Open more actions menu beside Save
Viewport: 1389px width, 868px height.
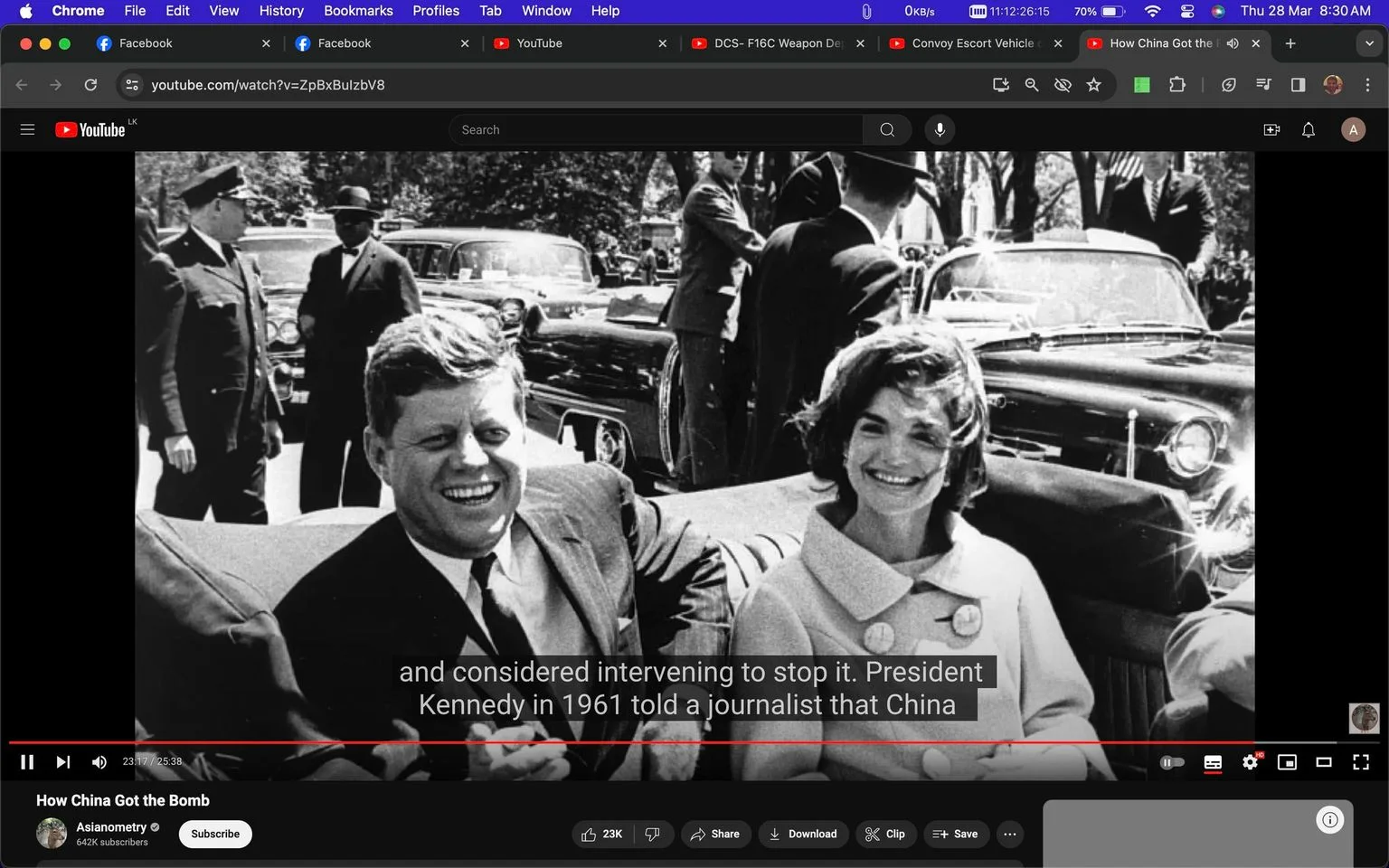coord(1010,834)
